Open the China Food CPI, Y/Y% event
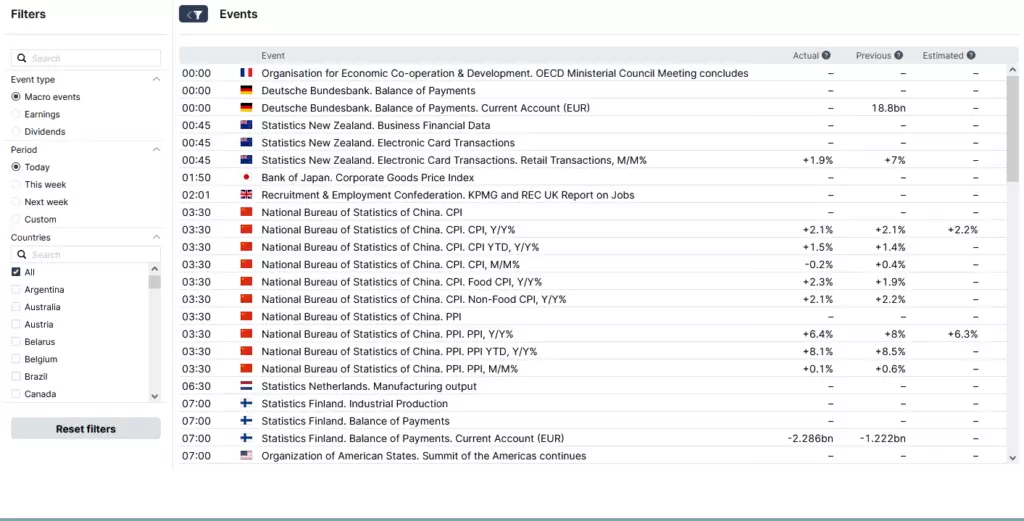This screenshot has width=1024, height=521. (402, 281)
